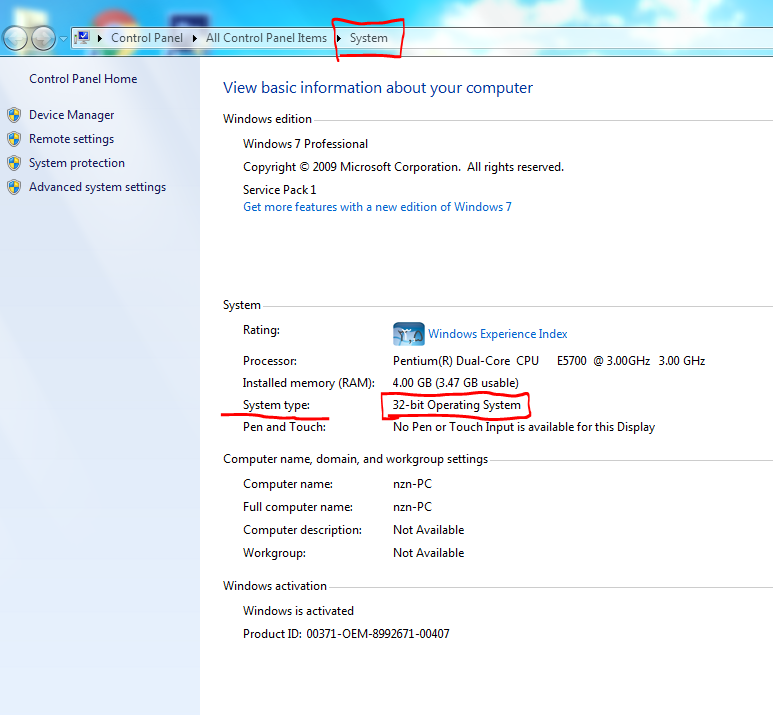Click Workgroup Not Available value
The width and height of the screenshot is (773, 715).
428,553
